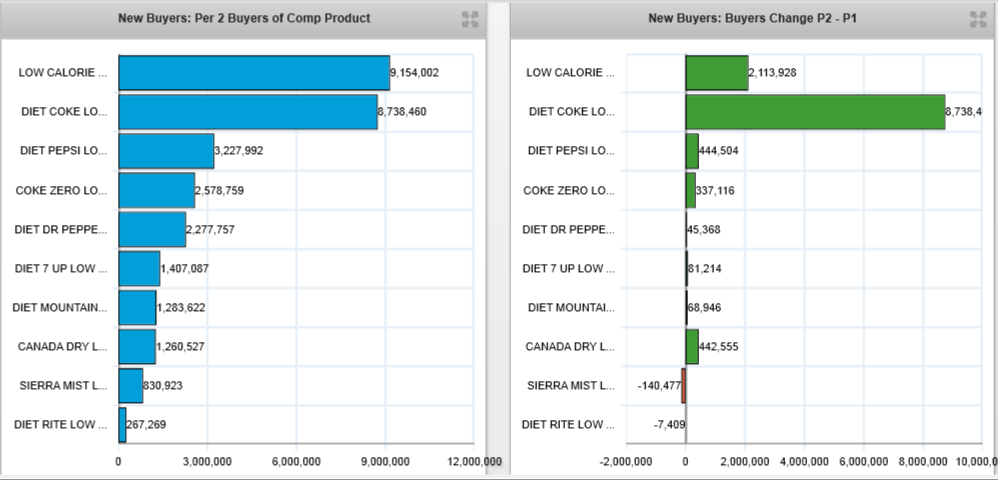Viewport: 998px width, 481px height.
Task: Select the blue DIET PEPSI bar showing 3,227,992
Action: (x=166, y=151)
